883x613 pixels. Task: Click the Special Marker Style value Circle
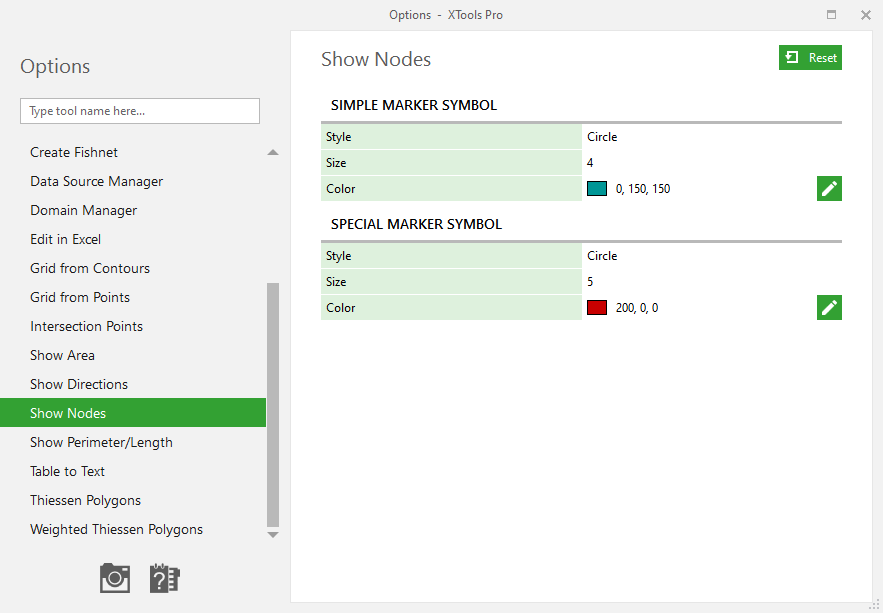602,256
